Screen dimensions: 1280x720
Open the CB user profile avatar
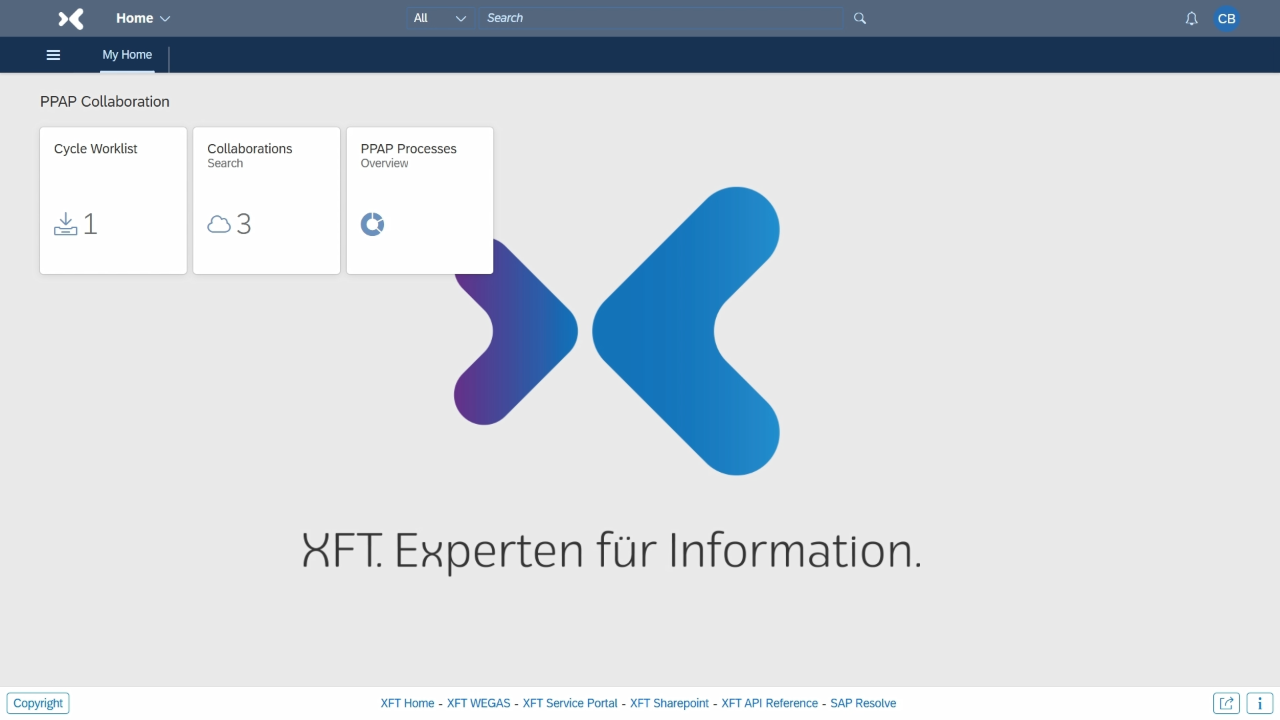click(x=1226, y=18)
